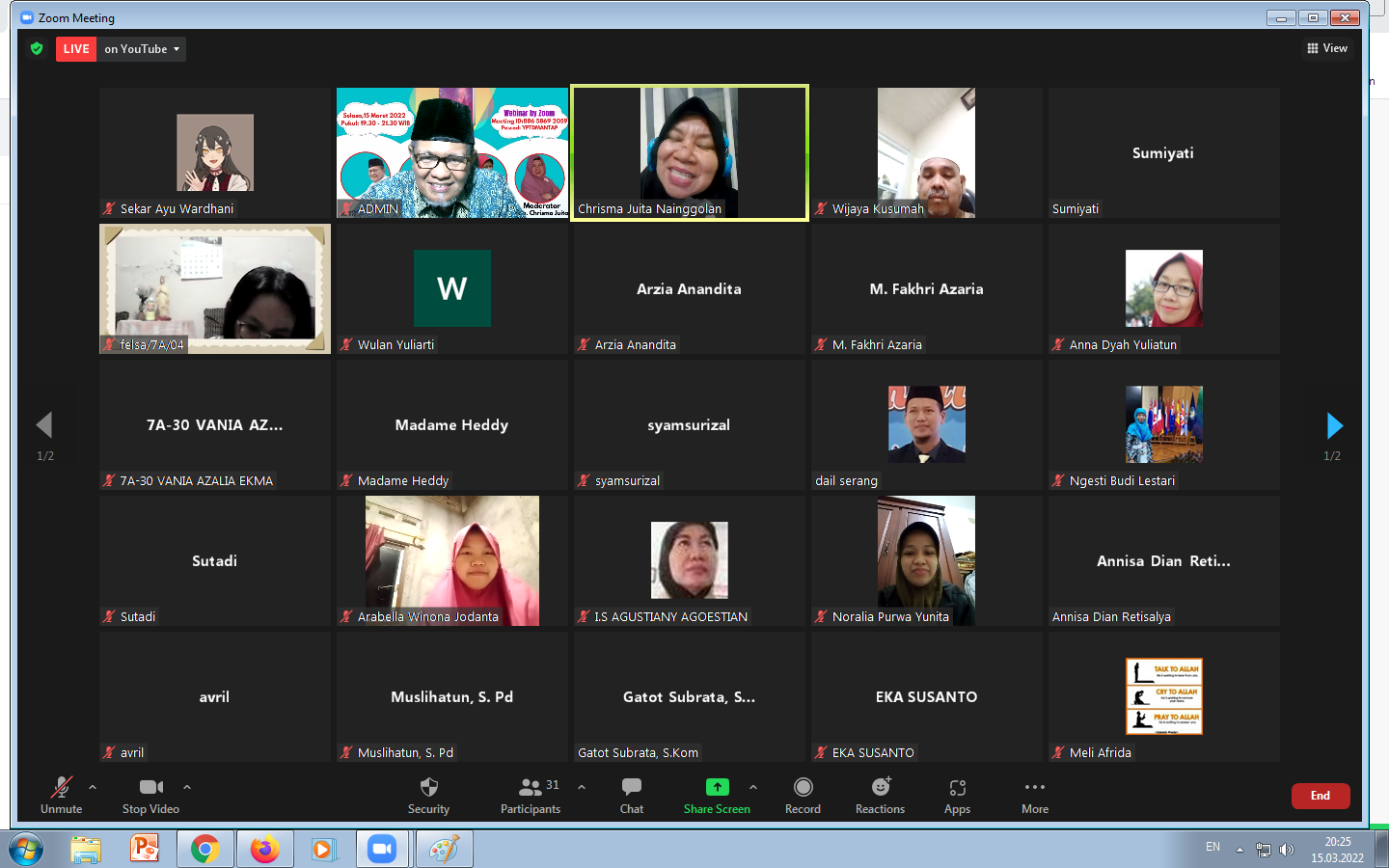Open the Participants panel

click(x=531, y=796)
